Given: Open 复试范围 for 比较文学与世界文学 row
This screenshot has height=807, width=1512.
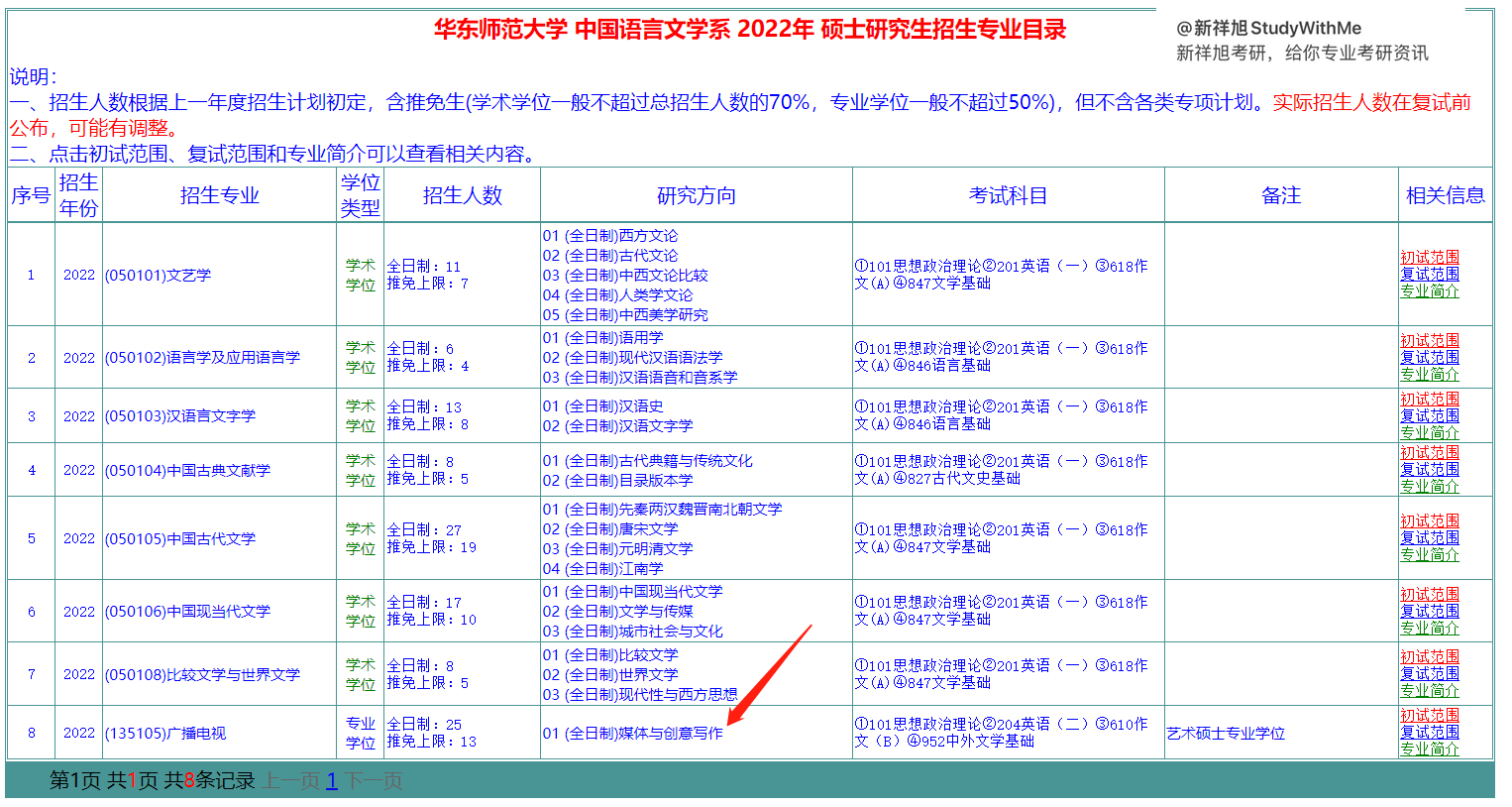Looking at the screenshot, I should click(x=1429, y=674).
